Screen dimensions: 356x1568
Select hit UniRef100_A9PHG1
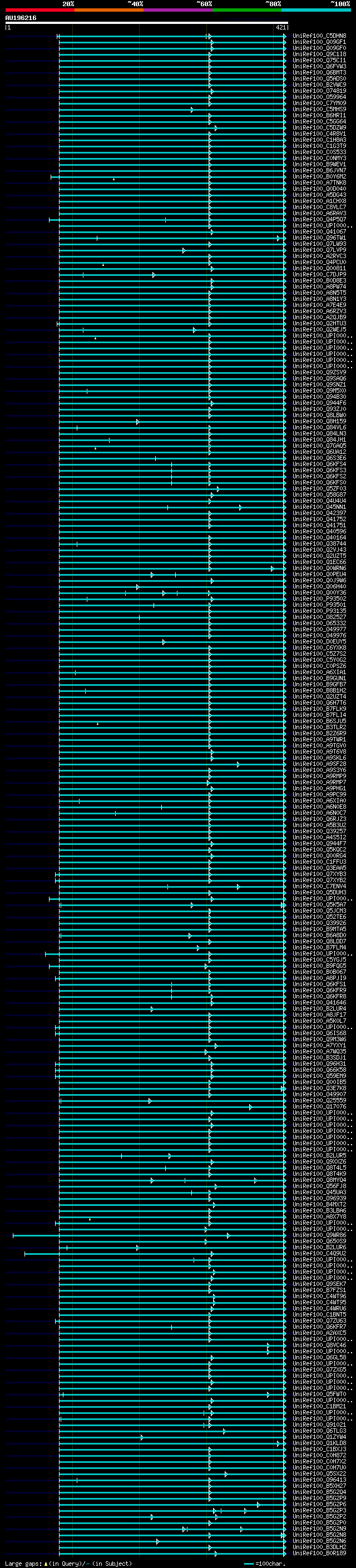click(319, 789)
